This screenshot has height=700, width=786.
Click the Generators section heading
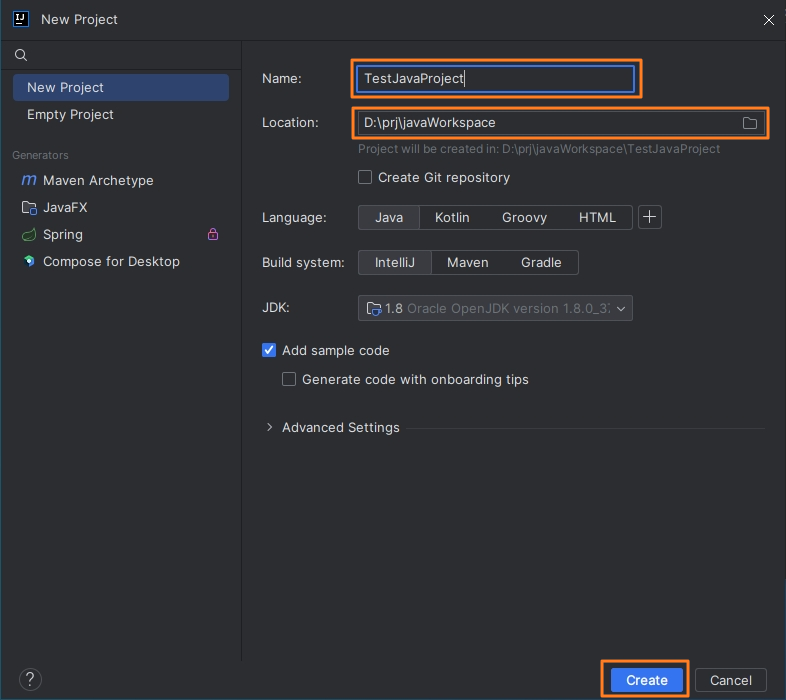point(40,155)
